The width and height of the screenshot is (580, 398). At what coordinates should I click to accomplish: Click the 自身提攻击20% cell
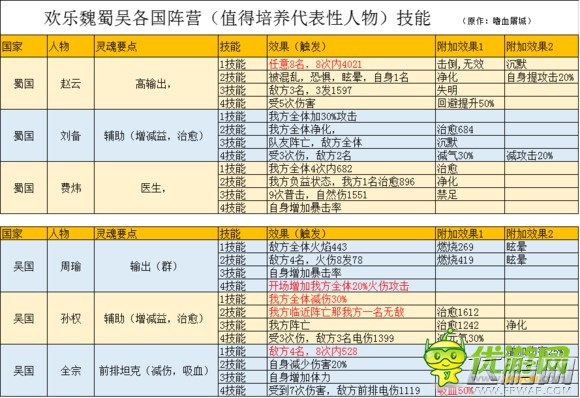coord(541,77)
